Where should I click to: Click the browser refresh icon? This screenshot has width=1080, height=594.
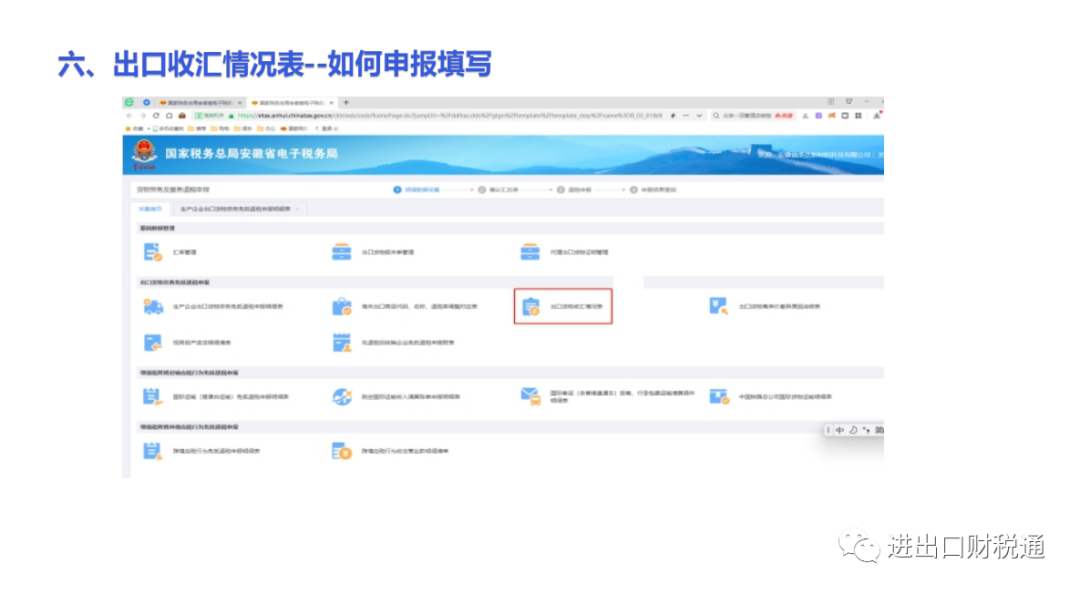(x=156, y=116)
